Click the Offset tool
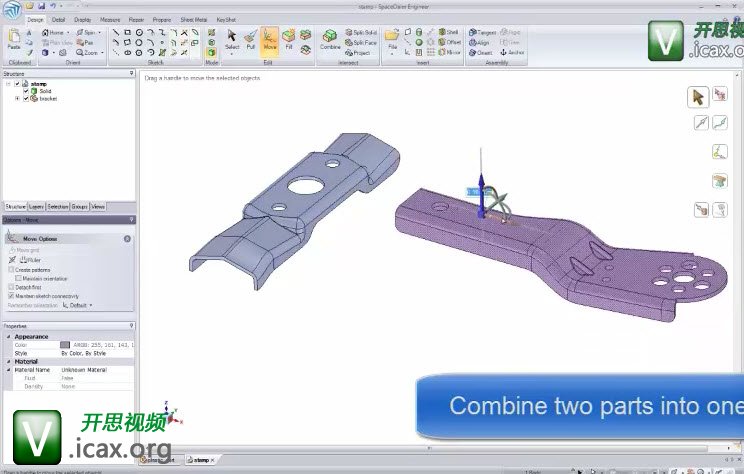 point(449,42)
